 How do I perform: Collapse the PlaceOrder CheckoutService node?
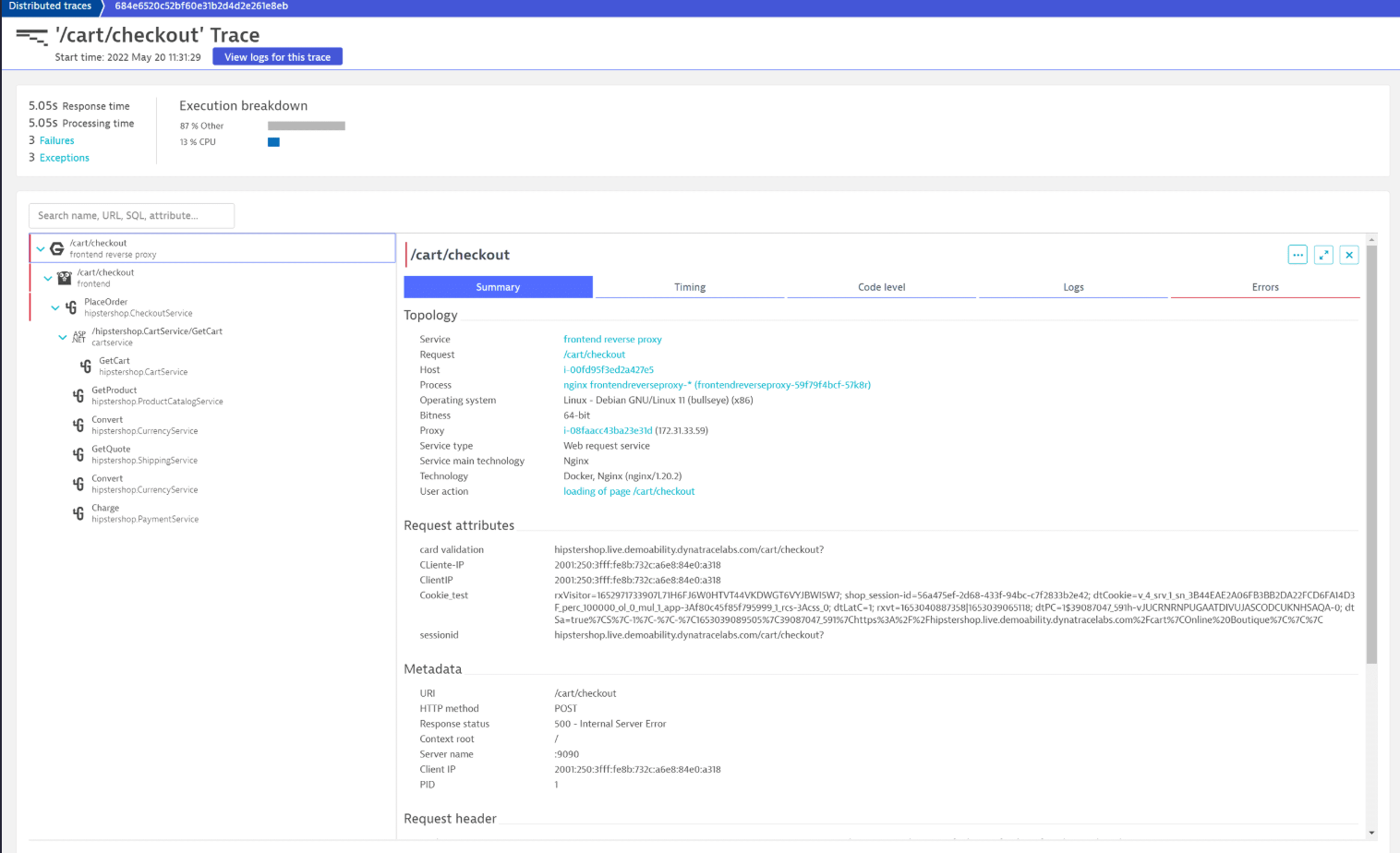click(x=55, y=307)
